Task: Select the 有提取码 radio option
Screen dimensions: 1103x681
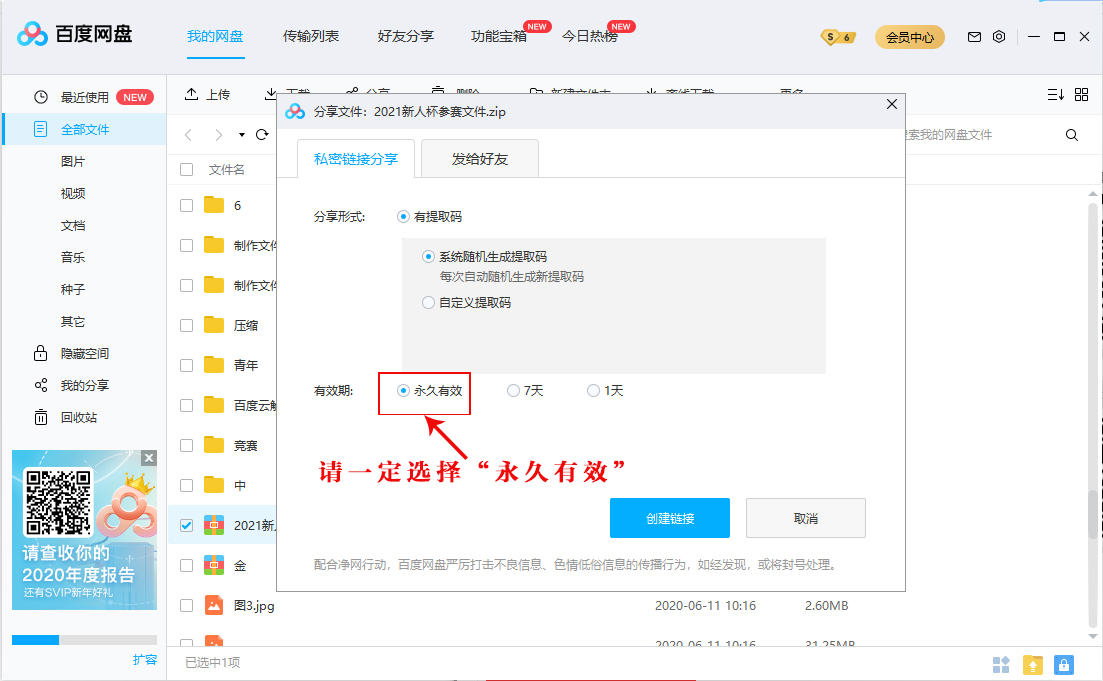Action: pyautogui.click(x=403, y=217)
